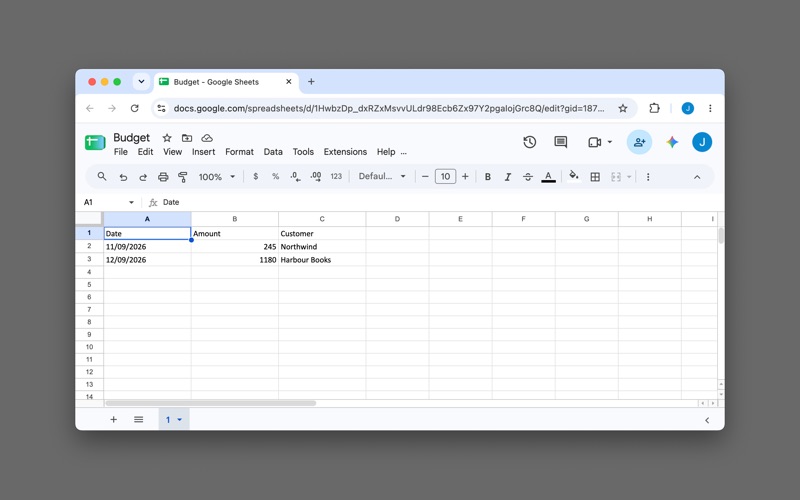This screenshot has width=800, height=500.
Task: Open the Name box dropdown arrow
Action: coord(131,203)
